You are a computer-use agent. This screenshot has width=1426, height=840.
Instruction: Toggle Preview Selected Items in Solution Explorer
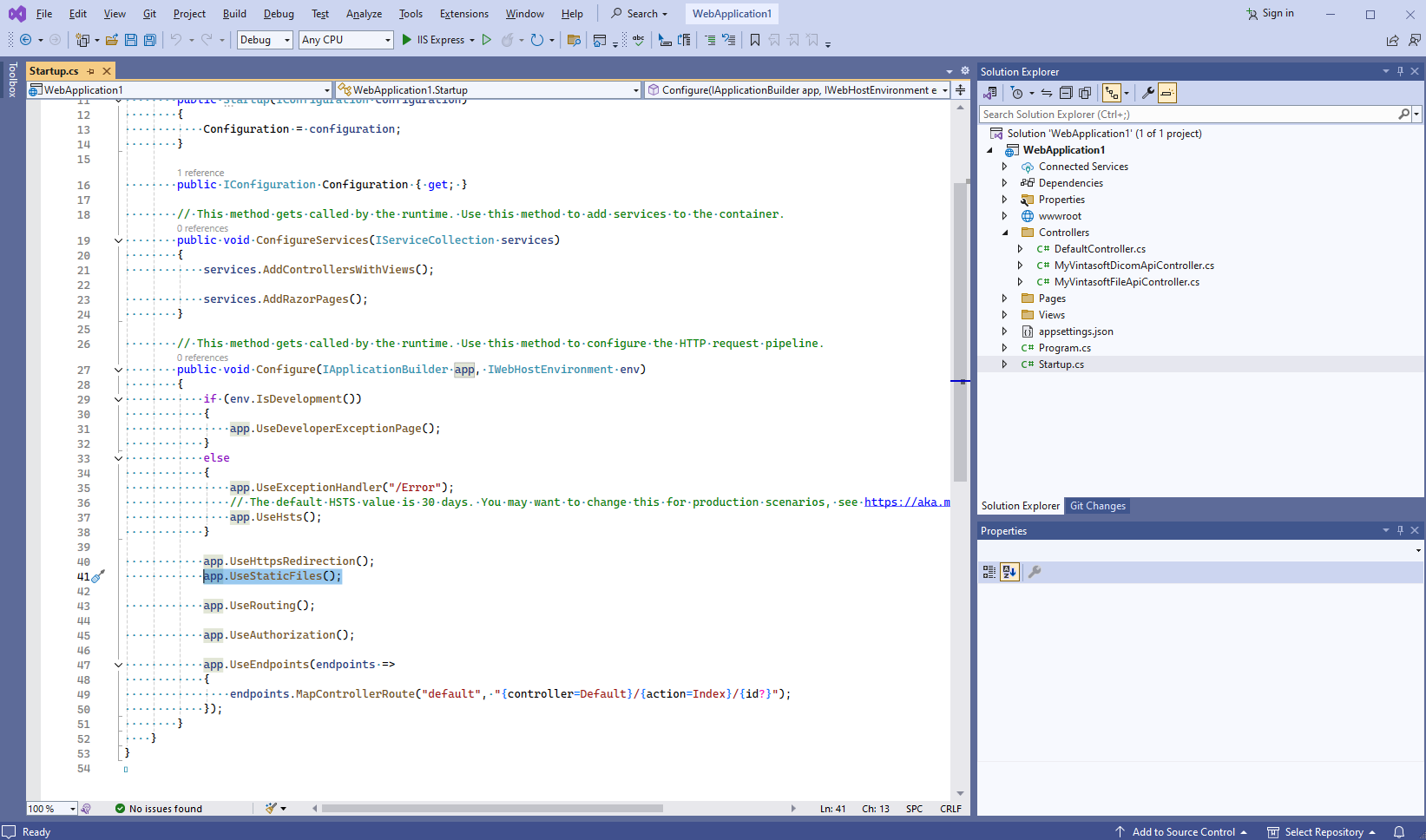coord(1167,93)
